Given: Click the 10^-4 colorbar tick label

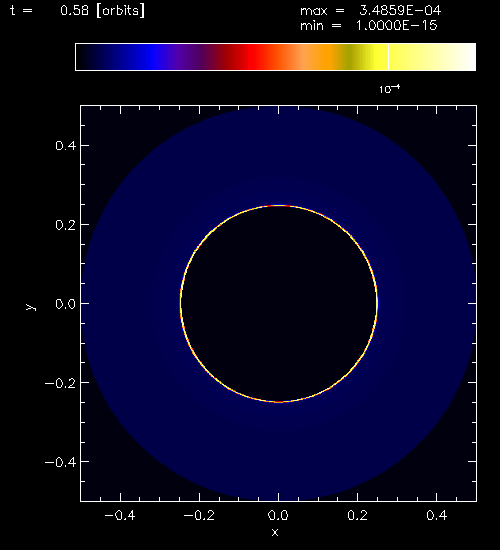Looking at the screenshot, I should [x=389, y=89].
